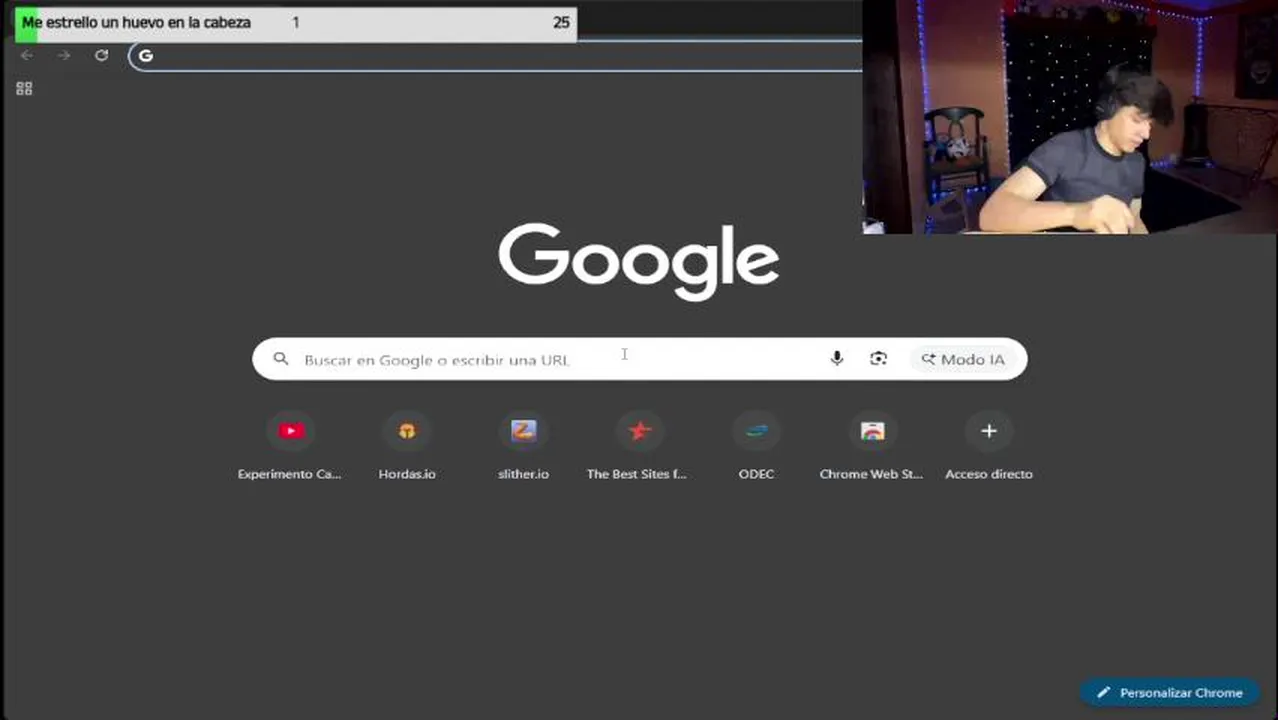
Task: Open the slither.io shortcut
Action: (x=523, y=445)
